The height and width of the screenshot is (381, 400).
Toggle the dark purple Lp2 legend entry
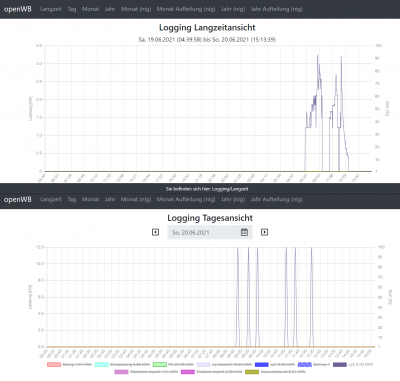point(353,365)
